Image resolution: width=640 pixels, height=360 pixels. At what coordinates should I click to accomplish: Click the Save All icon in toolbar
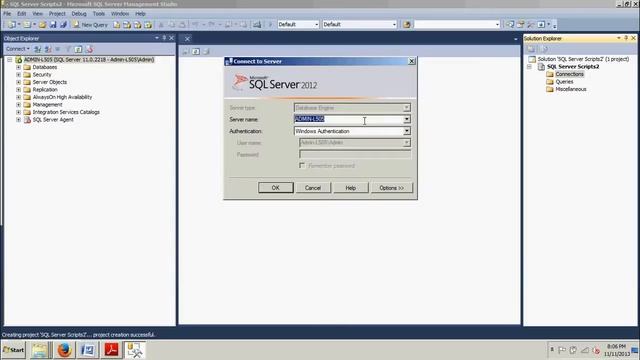tap(63, 24)
